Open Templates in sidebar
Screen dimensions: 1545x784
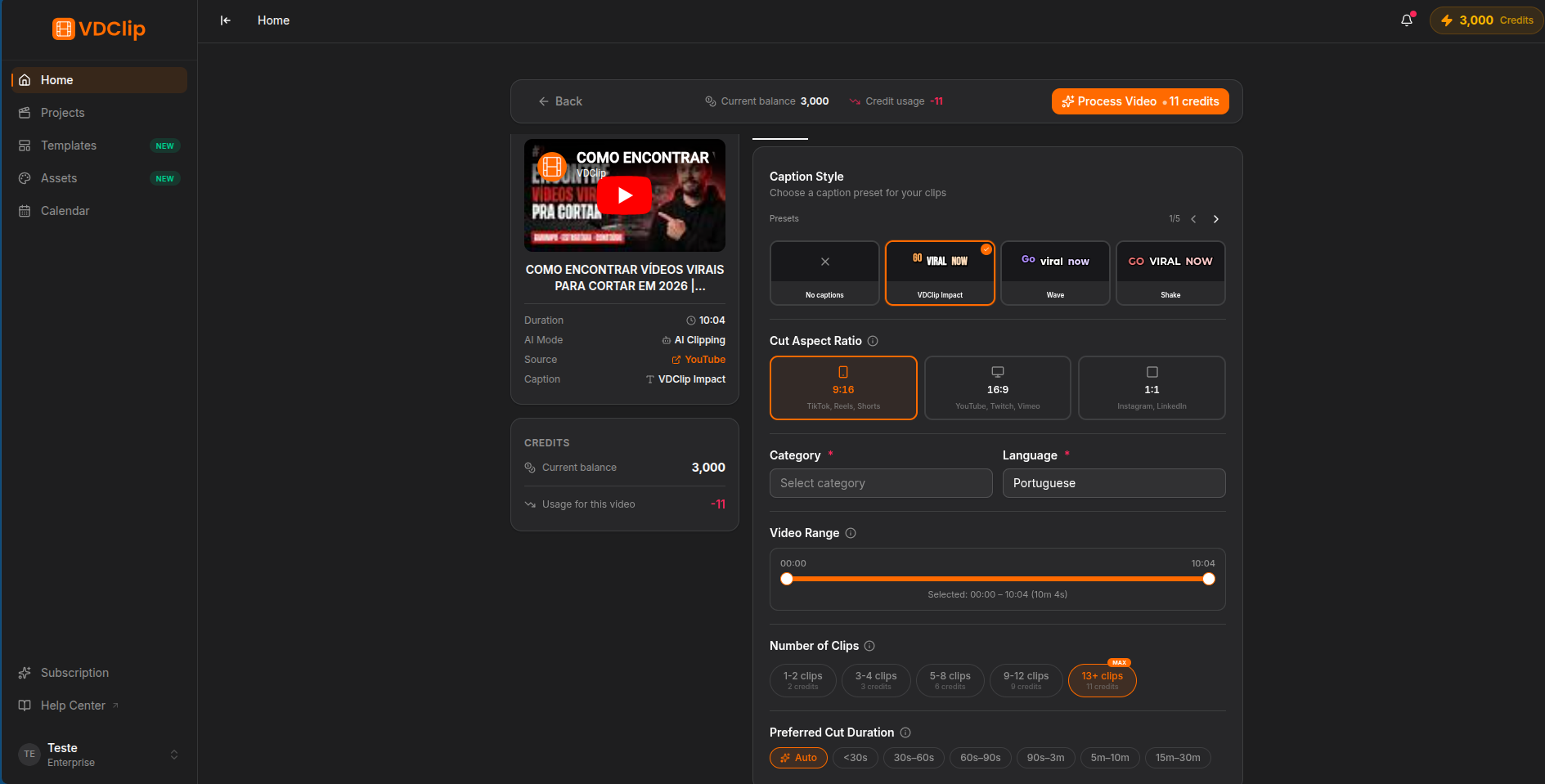(x=99, y=146)
